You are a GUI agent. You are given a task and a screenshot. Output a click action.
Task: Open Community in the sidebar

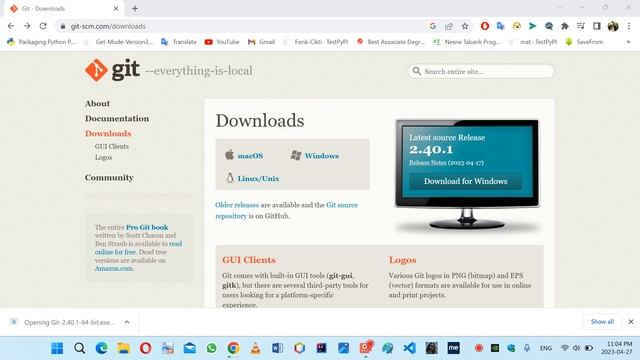[x=109, y=178]
